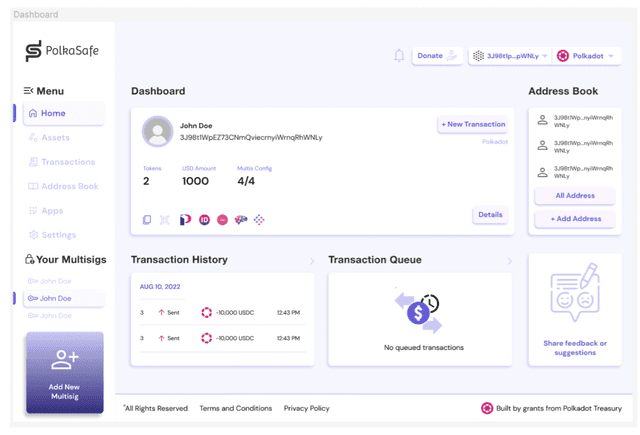Open the Terms and Conditions link
This screenshot has height=435, width=640.
click(235, 408)
